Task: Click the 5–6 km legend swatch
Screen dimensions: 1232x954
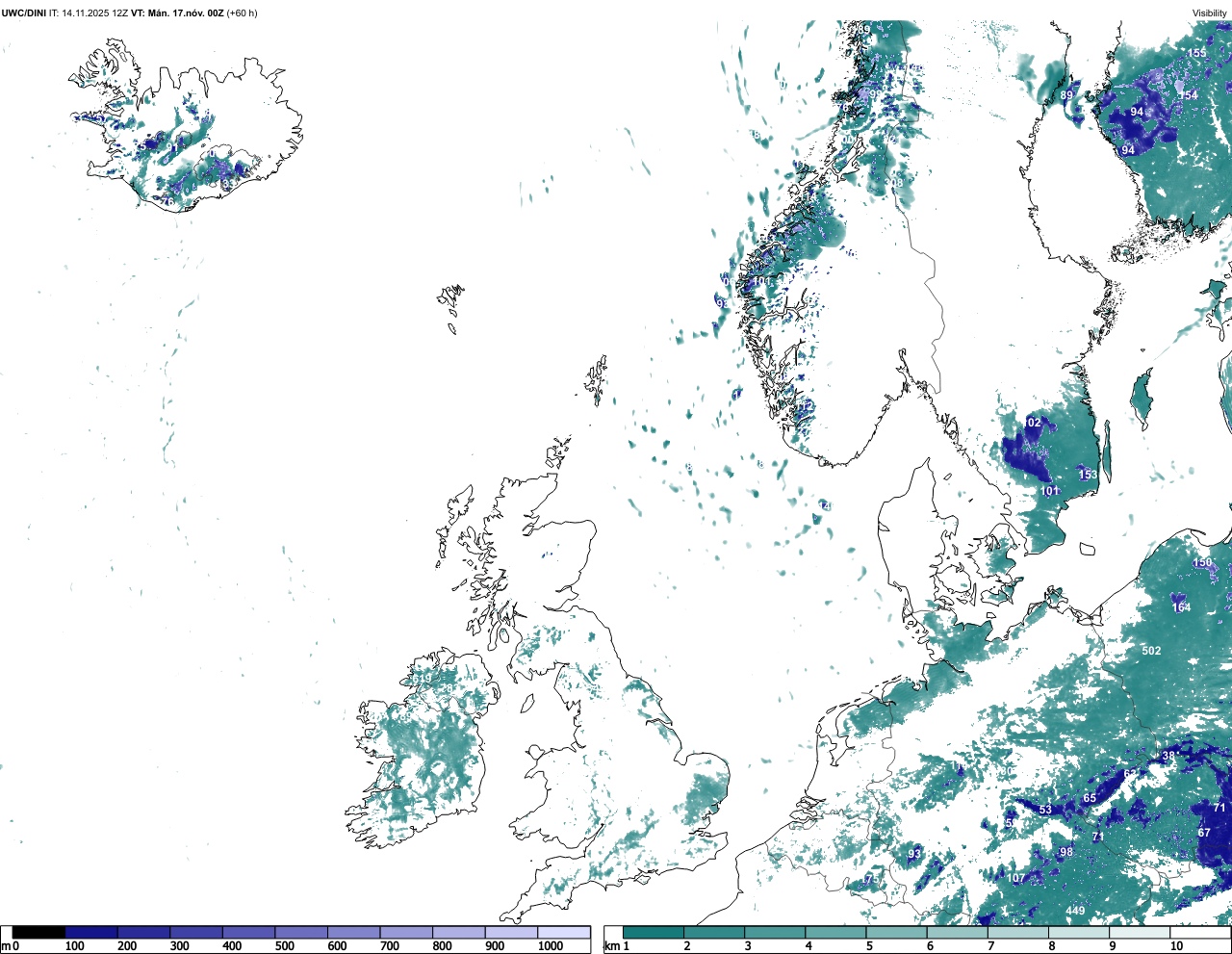Action: [896, 932]
